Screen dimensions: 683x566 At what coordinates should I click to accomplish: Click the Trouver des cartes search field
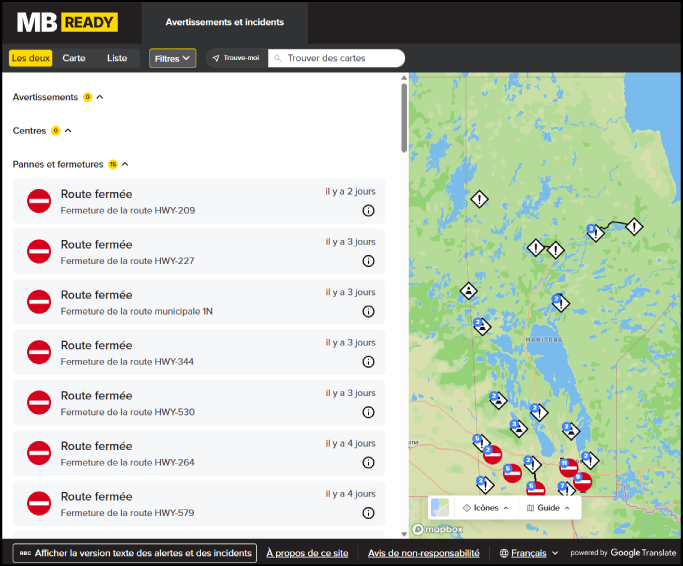pyautogui.click(x=340, y=58)
